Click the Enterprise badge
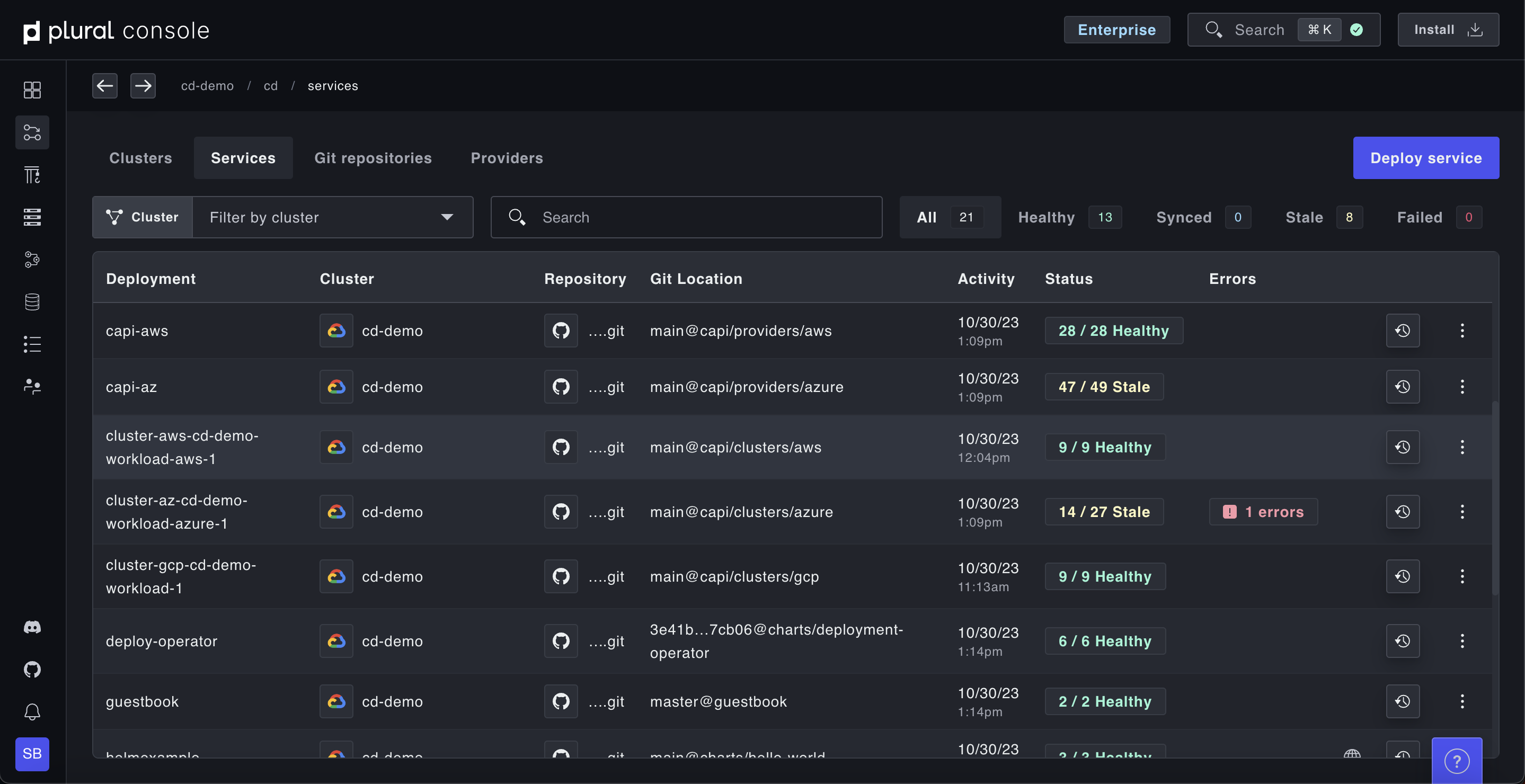Viewport: 1525px width, 784px height. (x=1116, y=30)
